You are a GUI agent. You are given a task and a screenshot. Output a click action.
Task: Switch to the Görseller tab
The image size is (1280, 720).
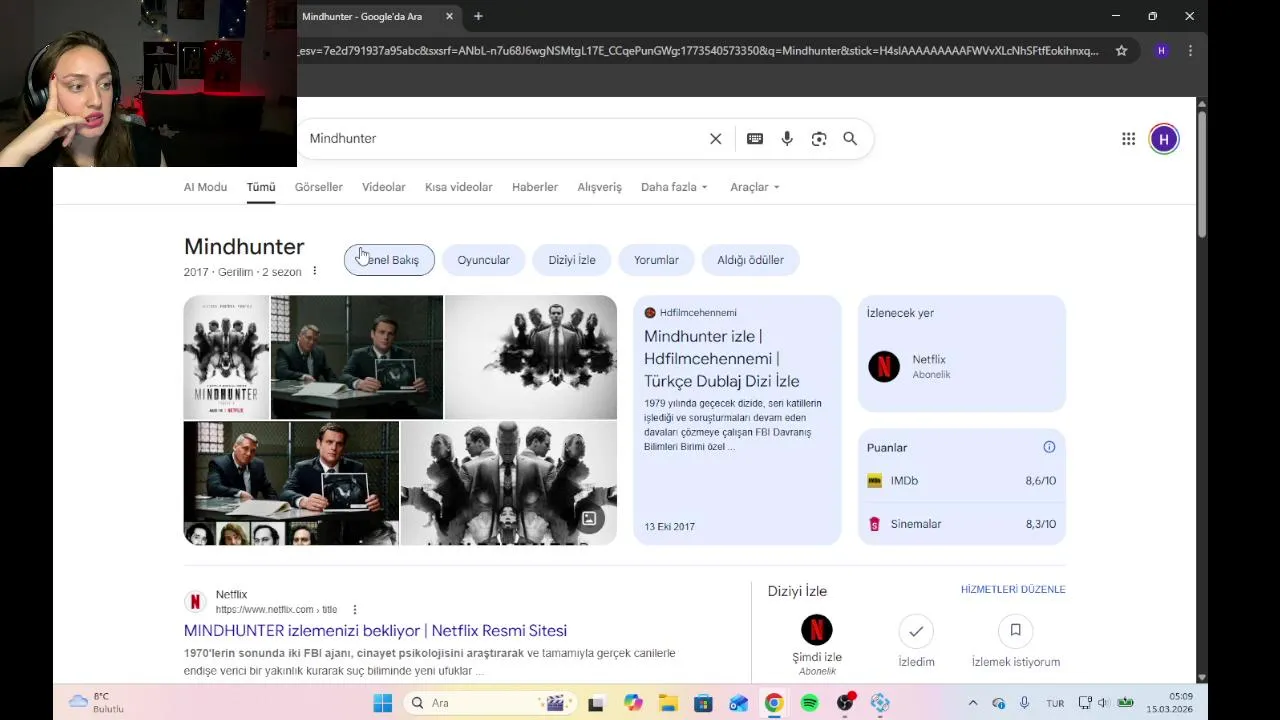pyautogui.click(x=319, y=187)
